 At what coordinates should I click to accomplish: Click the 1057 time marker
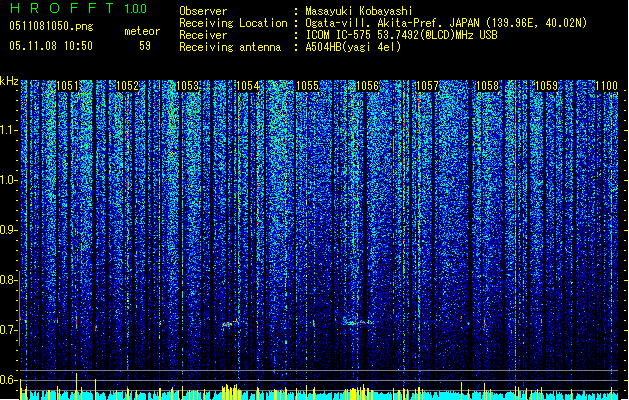[427, 86]
